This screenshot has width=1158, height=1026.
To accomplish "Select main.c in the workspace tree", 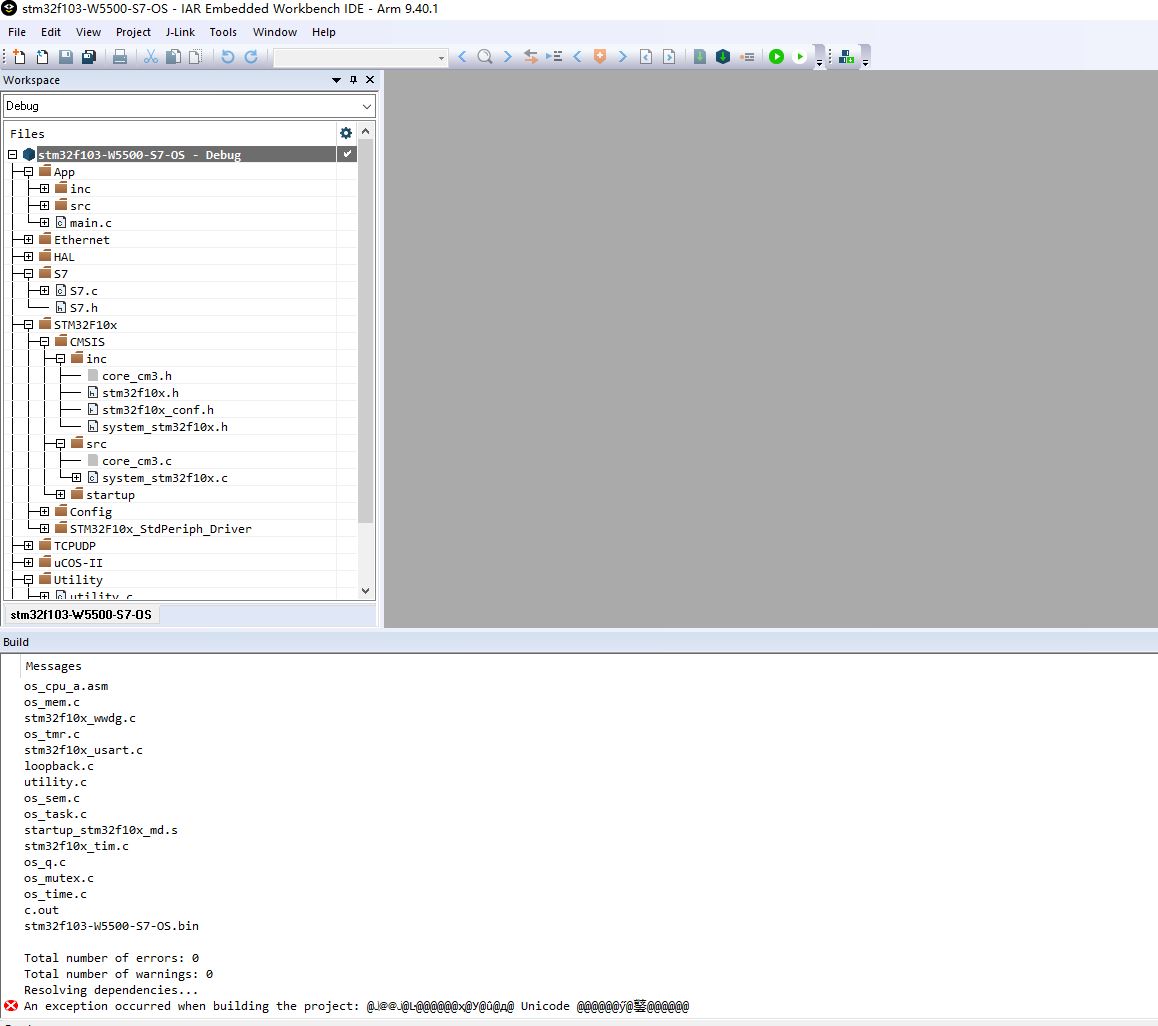I will click(x=90, y=223).
